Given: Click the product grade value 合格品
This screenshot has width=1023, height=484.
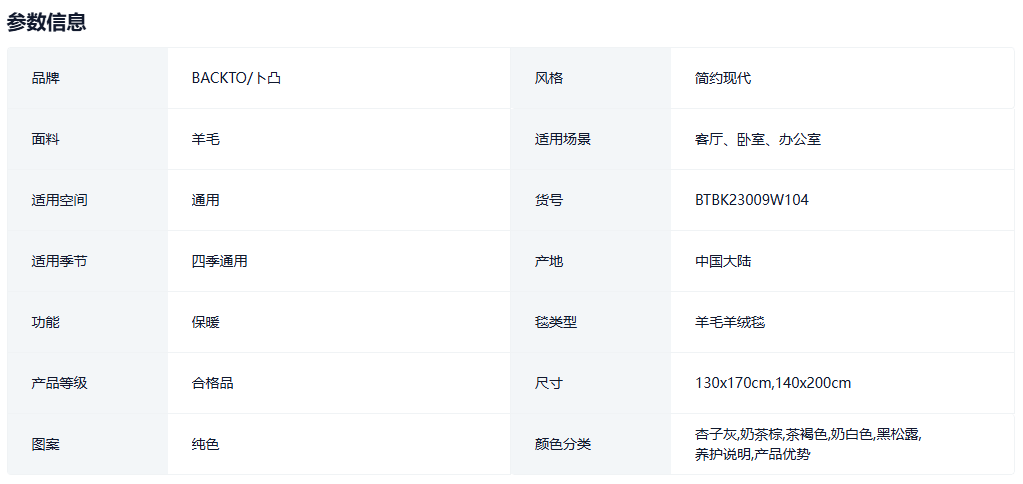Looking at the screenshot, I should pyautogui.click(x=213, y=383).
